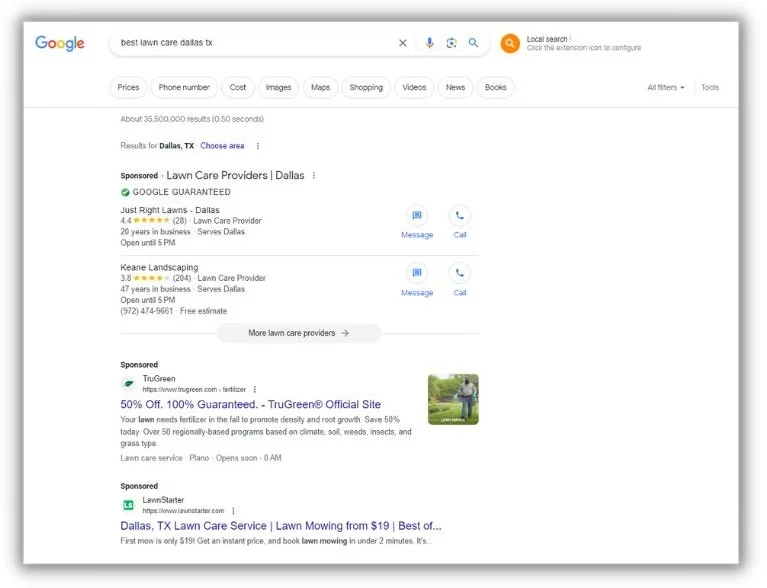Viewport: 767px width, 588px height.
Task: Open the Dallas, TX Lawn Care Service headline
Action: [x=281, y=526]
